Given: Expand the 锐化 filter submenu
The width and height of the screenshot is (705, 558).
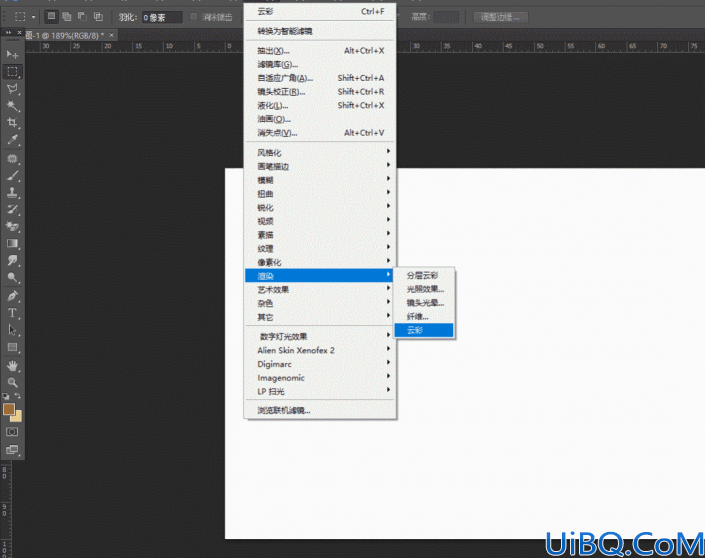Looking at the screenshot, I should (320, 207).
